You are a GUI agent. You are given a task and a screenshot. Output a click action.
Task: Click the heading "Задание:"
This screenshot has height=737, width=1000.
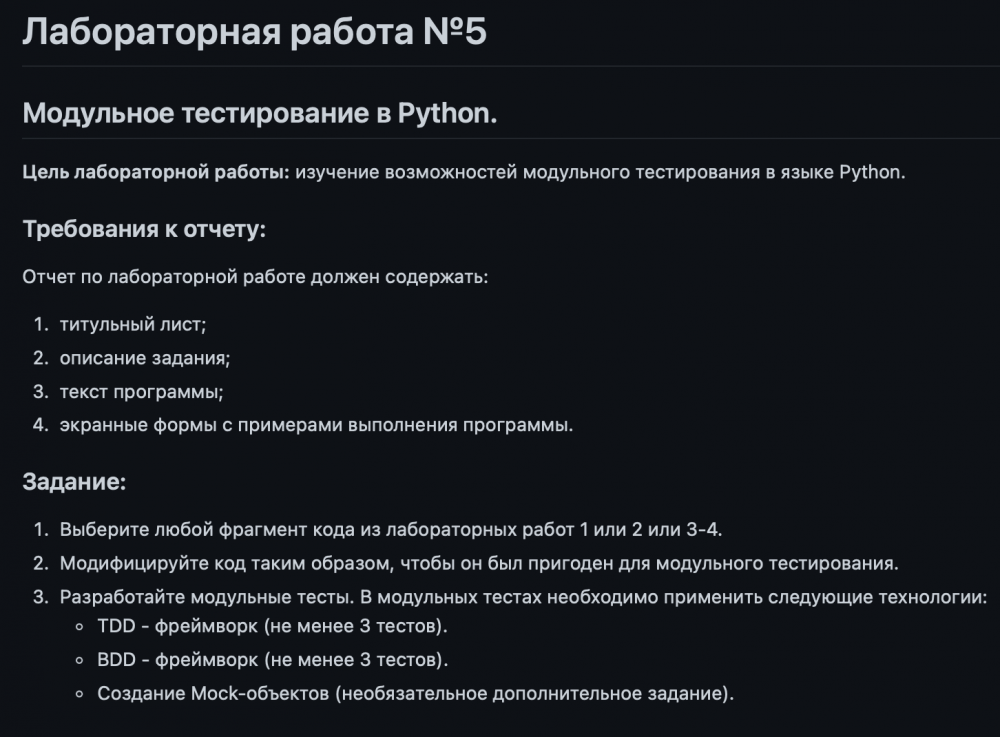click(x=74, y=482)
